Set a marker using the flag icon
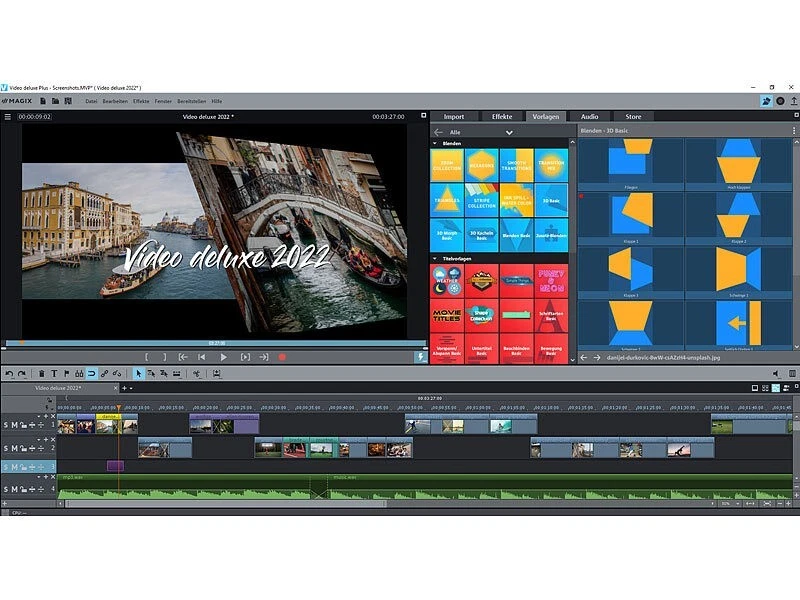The width and height of the screenshot is (800, 600). click(66, 372)
